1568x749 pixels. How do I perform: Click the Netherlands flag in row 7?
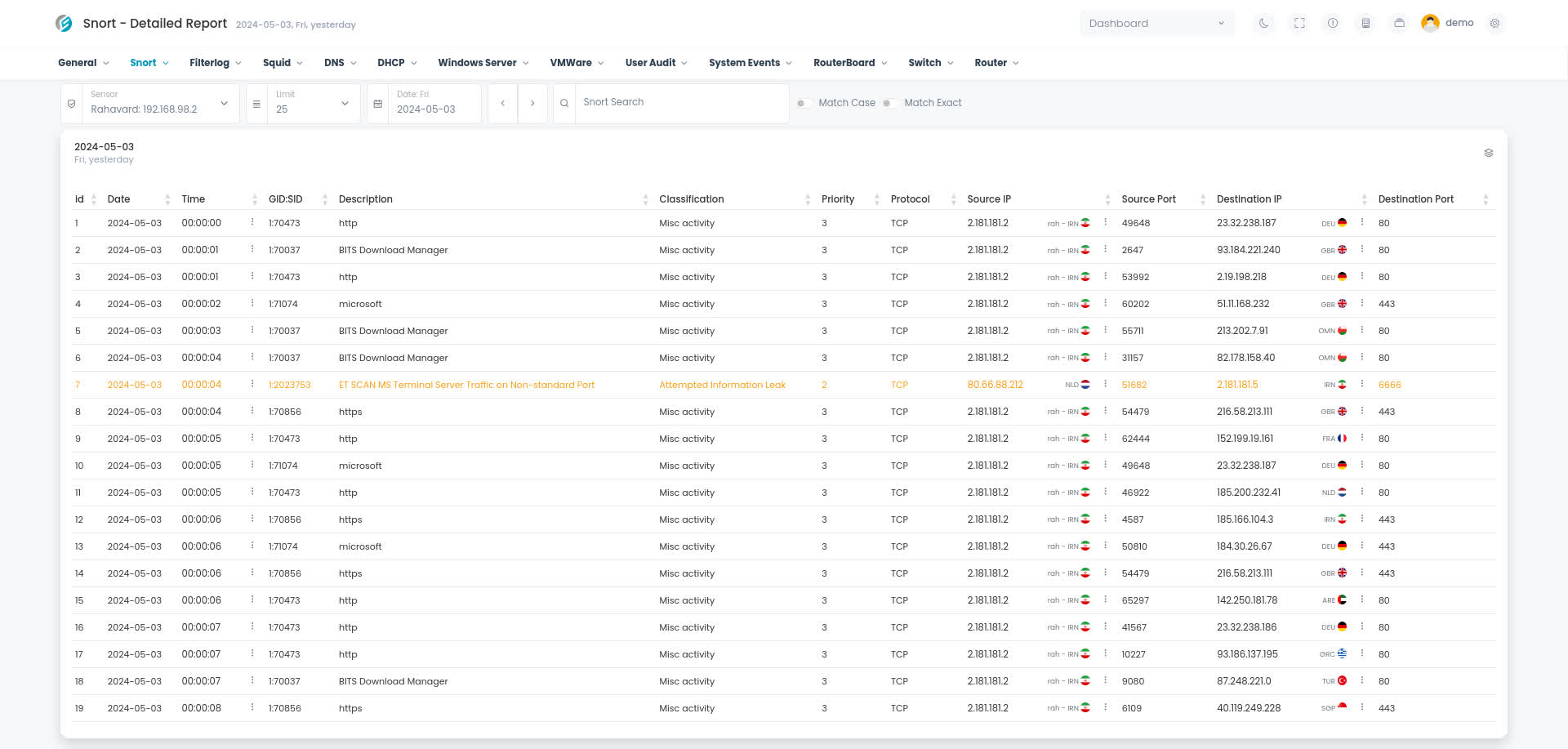pos(1085,385)
